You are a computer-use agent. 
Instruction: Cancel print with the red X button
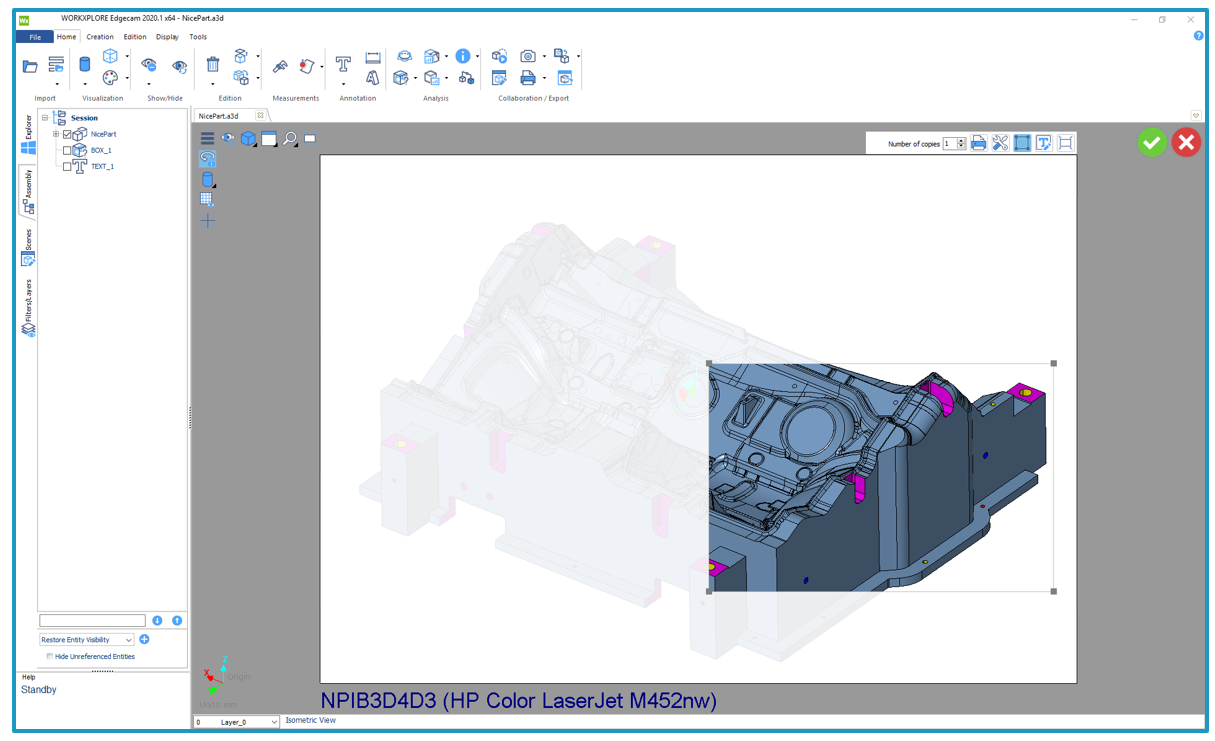click(x=1186, y=143)
